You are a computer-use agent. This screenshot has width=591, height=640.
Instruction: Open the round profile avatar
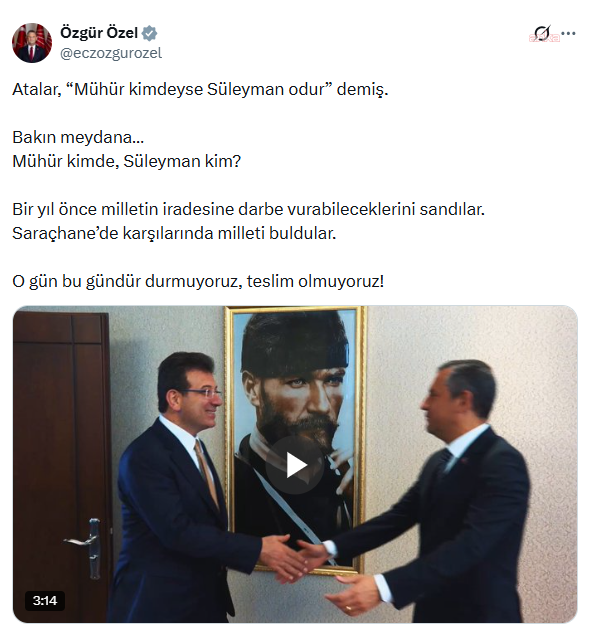coord(32,43)
